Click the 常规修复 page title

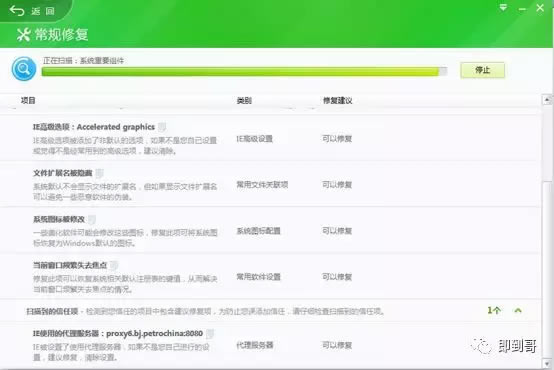[x=61, y=34]
